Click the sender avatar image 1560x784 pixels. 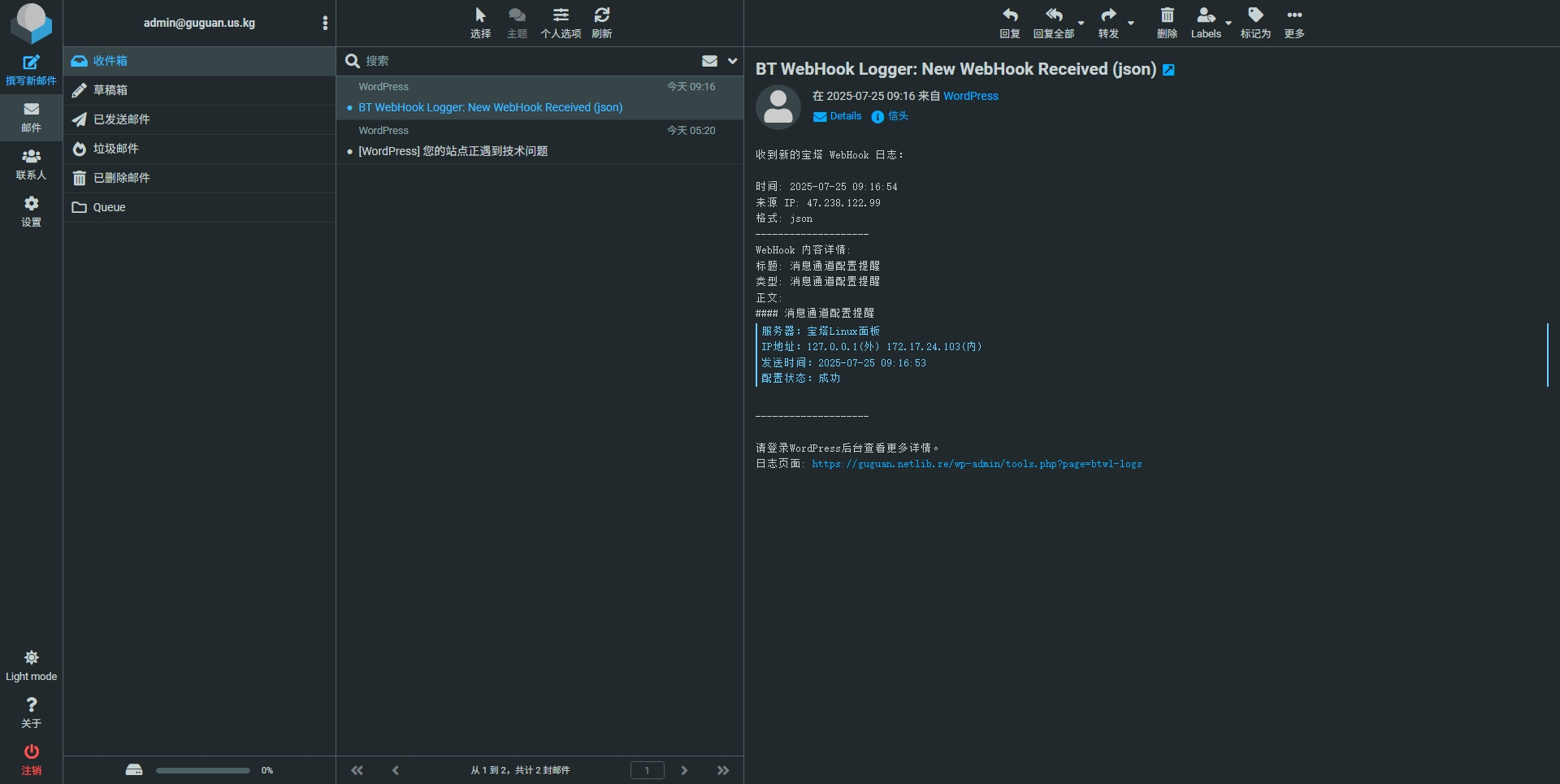tap(778, 107)
